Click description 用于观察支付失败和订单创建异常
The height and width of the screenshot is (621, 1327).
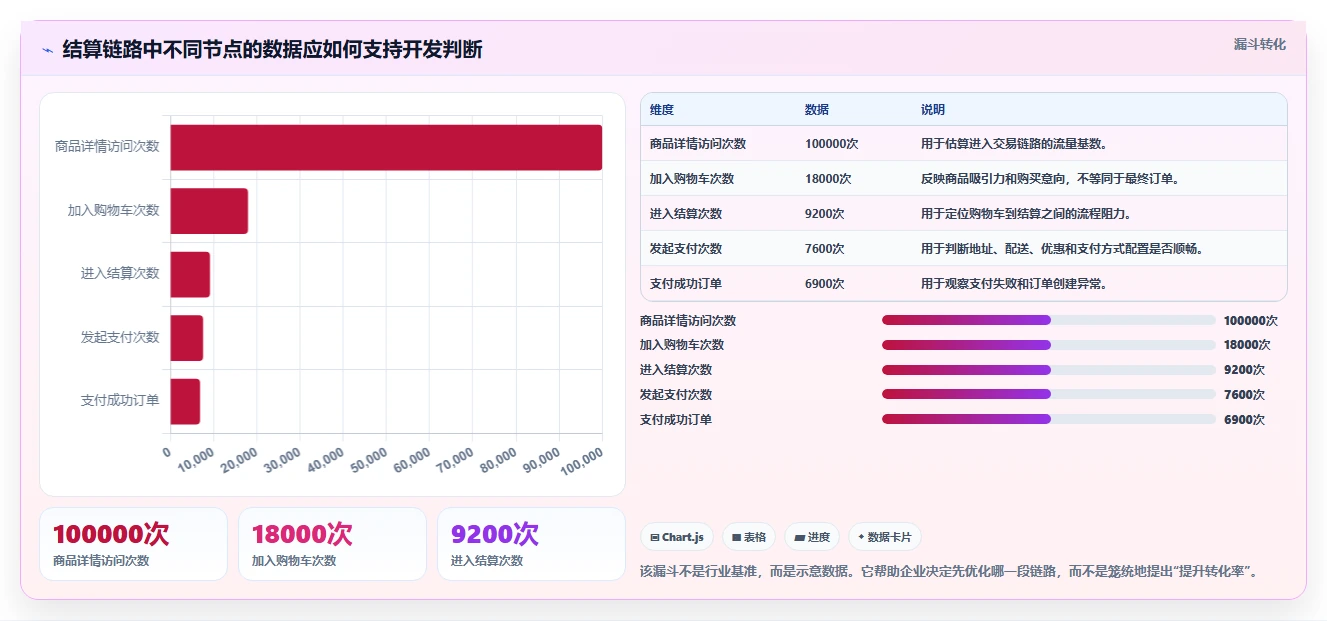tap(1014, 284)
